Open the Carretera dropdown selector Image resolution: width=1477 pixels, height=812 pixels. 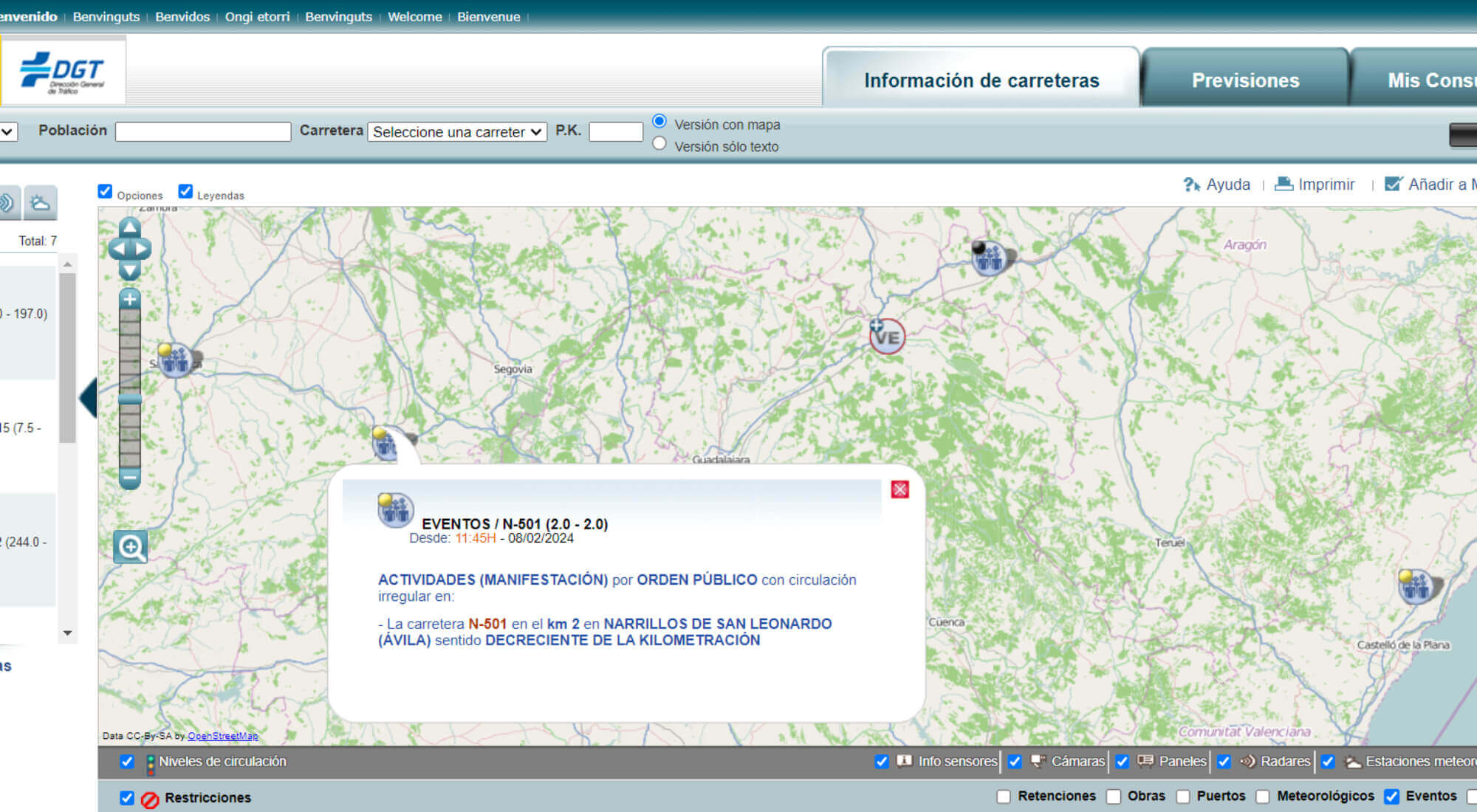tap(457, 132)
